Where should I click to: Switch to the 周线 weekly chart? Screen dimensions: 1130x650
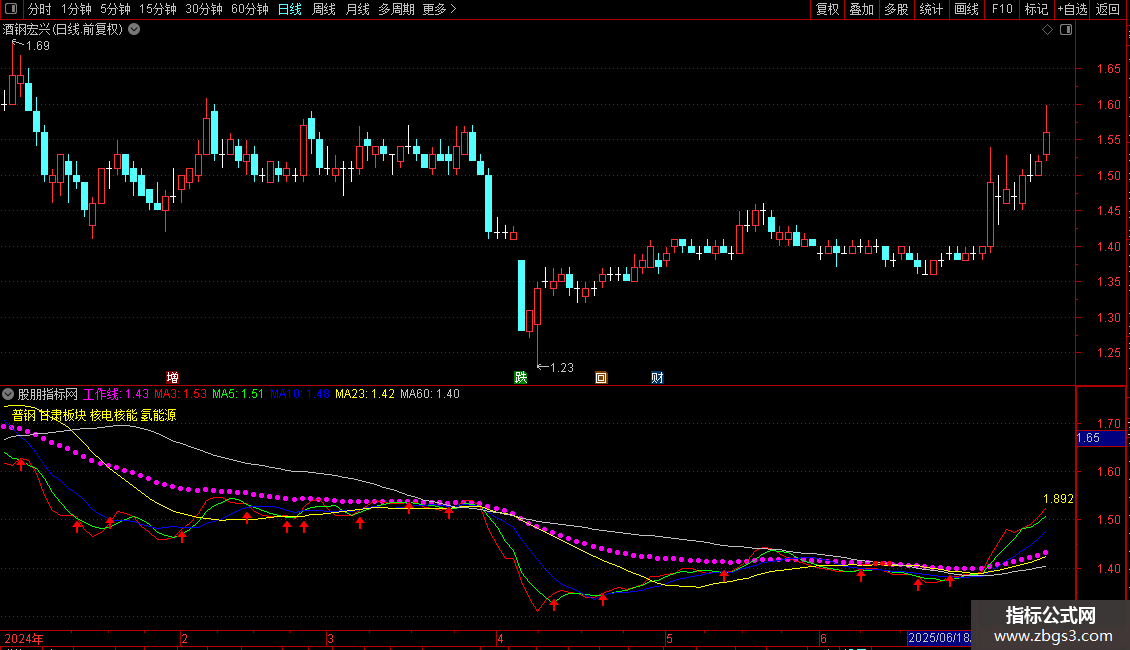pyautogui.click(x=324, y=9)
